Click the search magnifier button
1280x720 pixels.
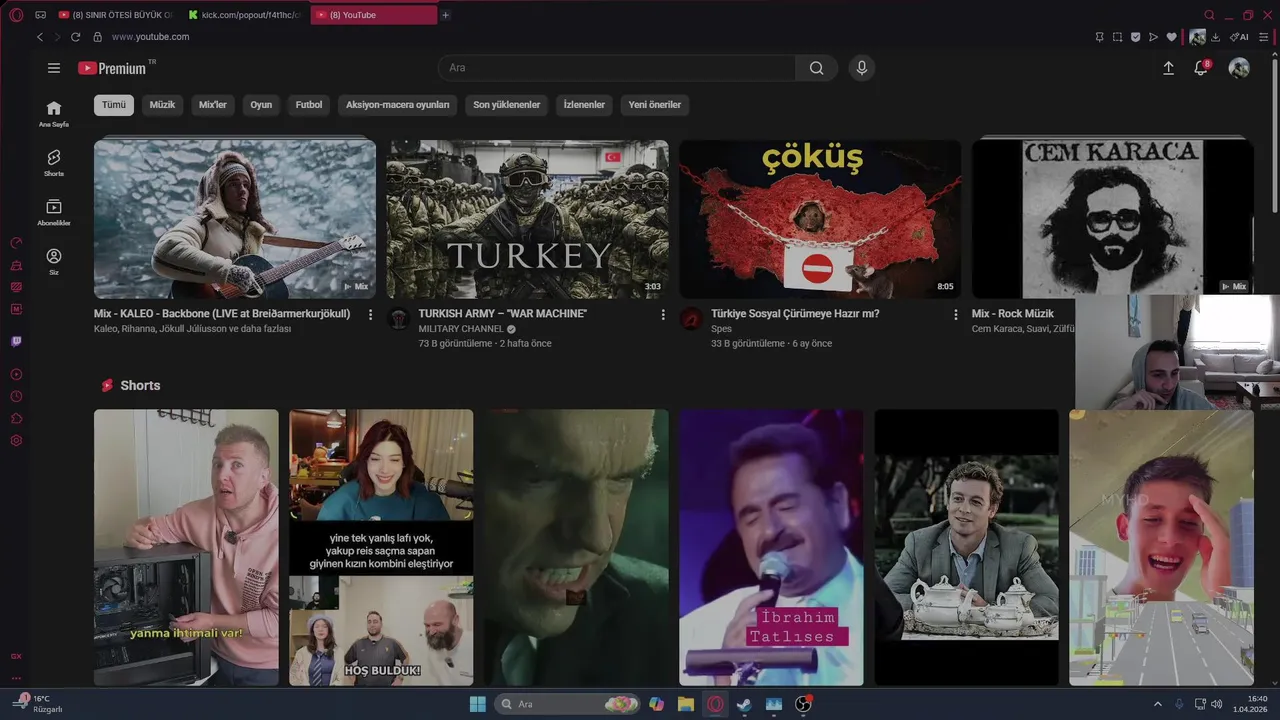click(x=817, y=68)
